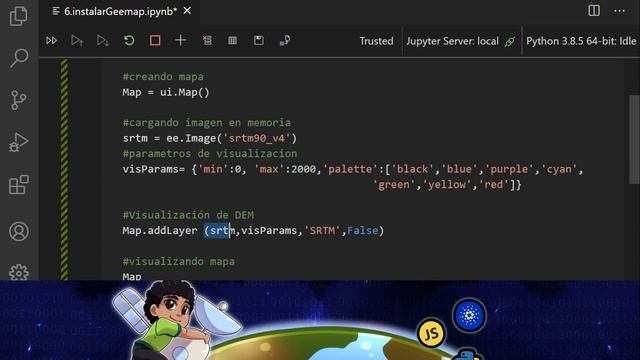Viewport: 640px width, 360px height.
Task: Place cursor in 'Map = ui.Map()' line
Action: click(166, 92)
